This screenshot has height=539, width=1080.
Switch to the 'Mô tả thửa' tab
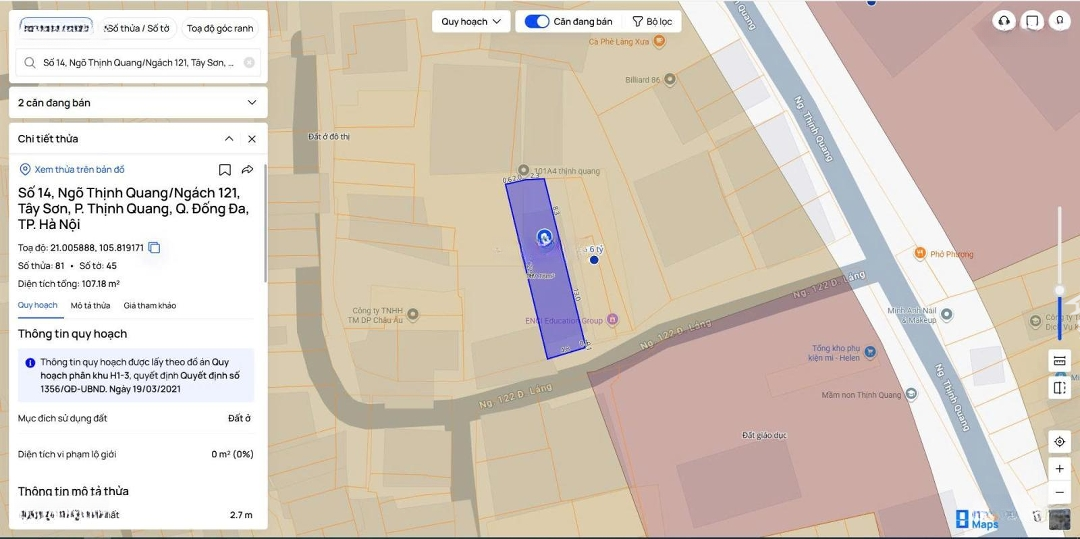pyautogui.click(x=90, y=305)
